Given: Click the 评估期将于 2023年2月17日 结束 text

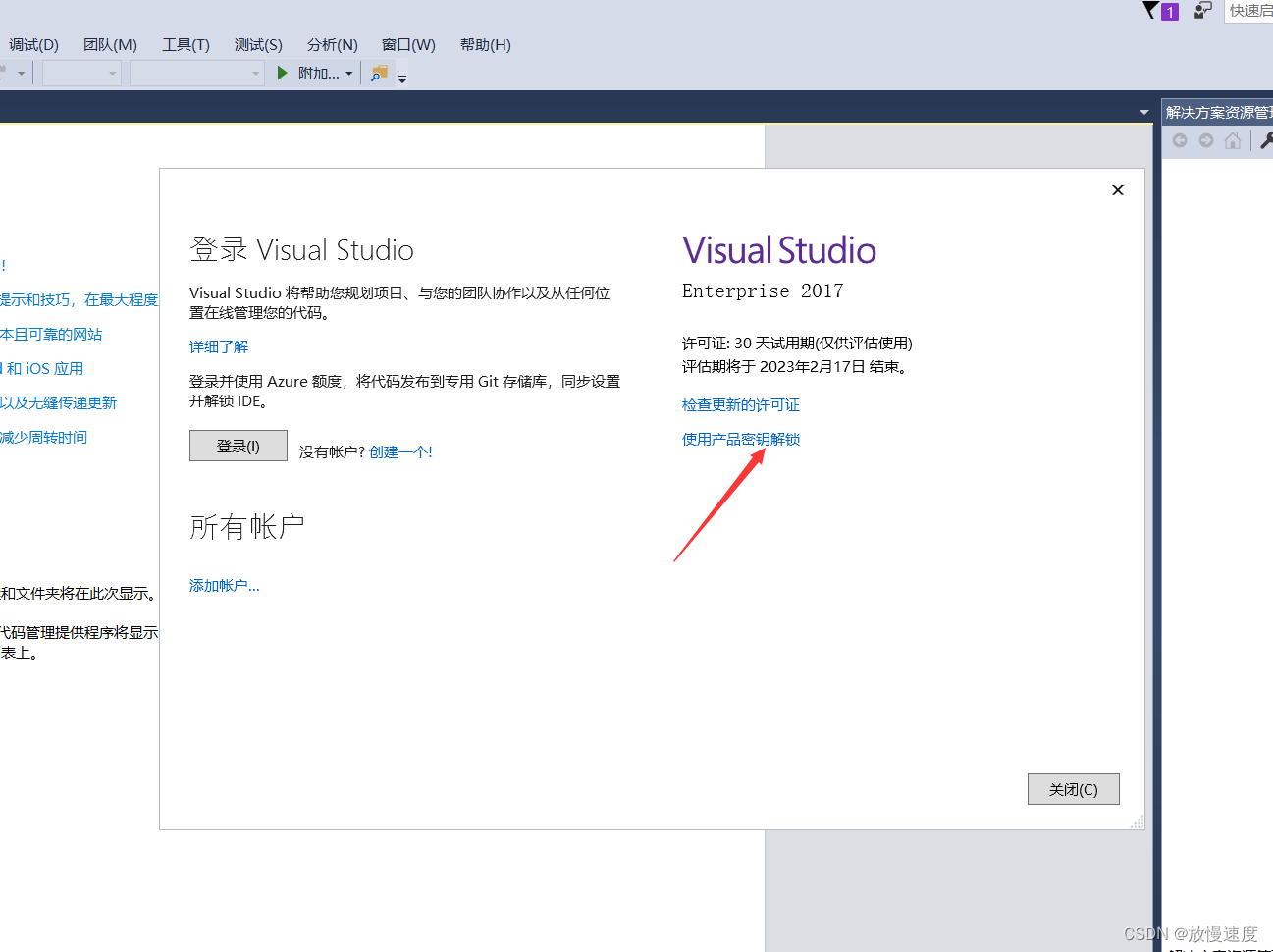Looking at the screenshot, I should click(x=796, y=366).
